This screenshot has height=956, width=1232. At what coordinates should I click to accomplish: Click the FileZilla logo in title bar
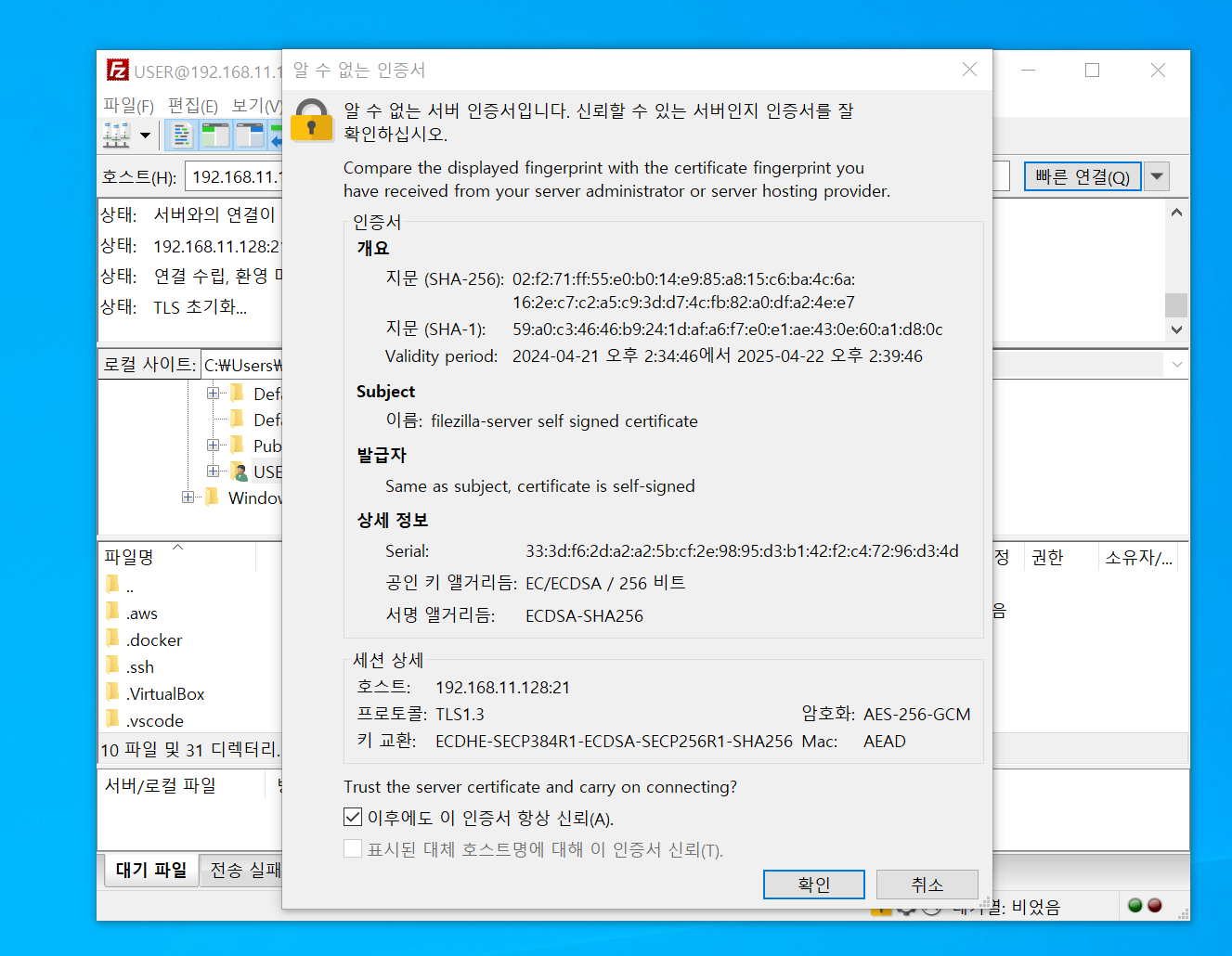(117, 70)
